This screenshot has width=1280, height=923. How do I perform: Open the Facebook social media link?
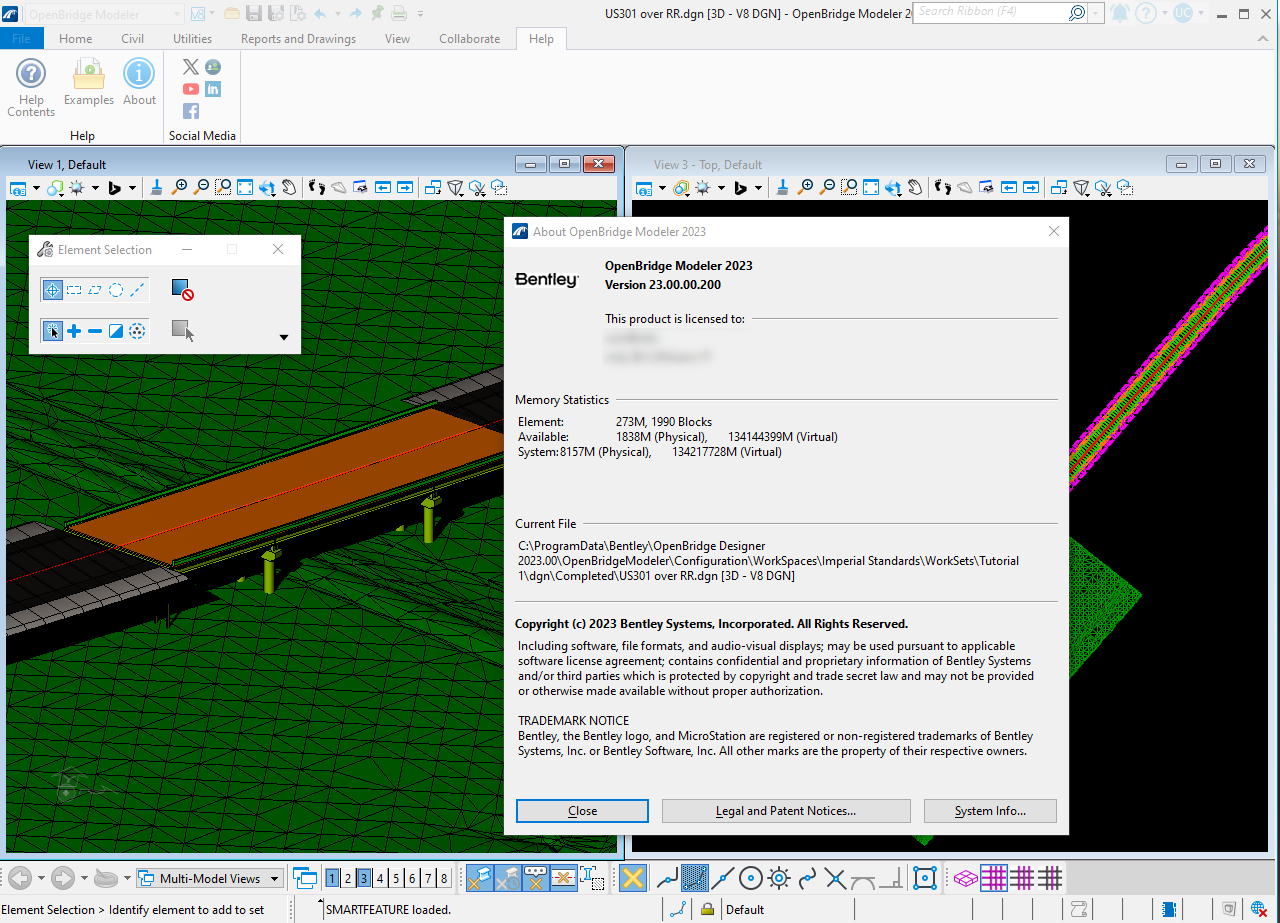[x=190, y=111]
